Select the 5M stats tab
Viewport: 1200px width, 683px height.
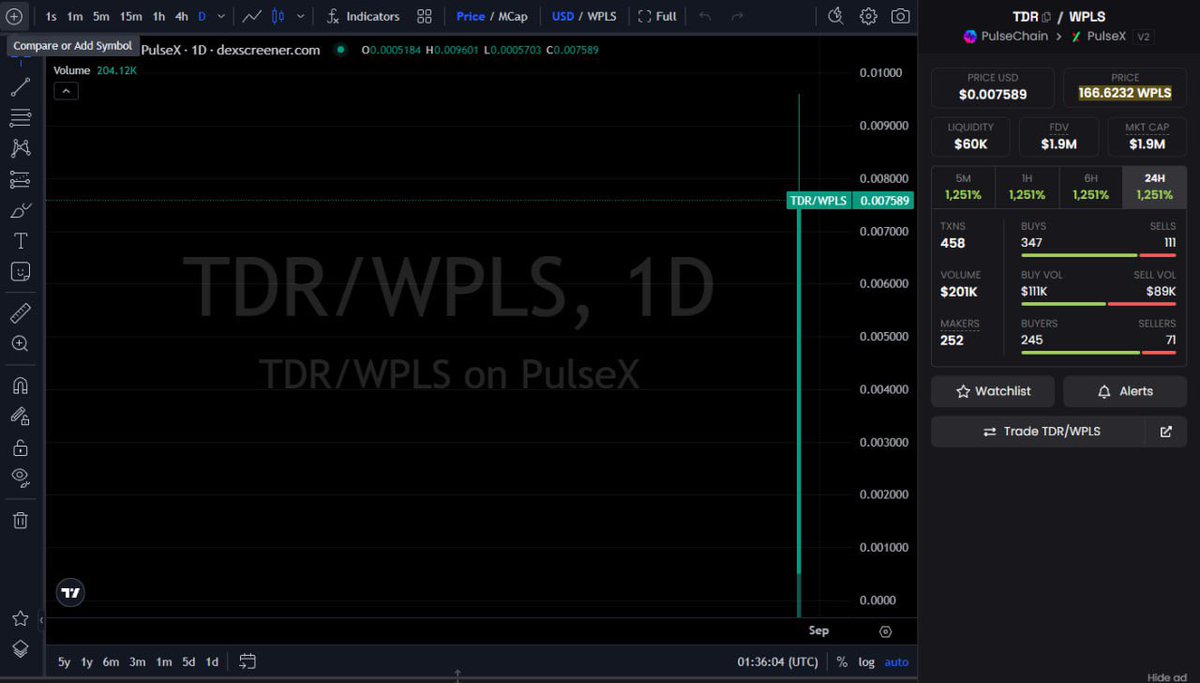[963, 187]
